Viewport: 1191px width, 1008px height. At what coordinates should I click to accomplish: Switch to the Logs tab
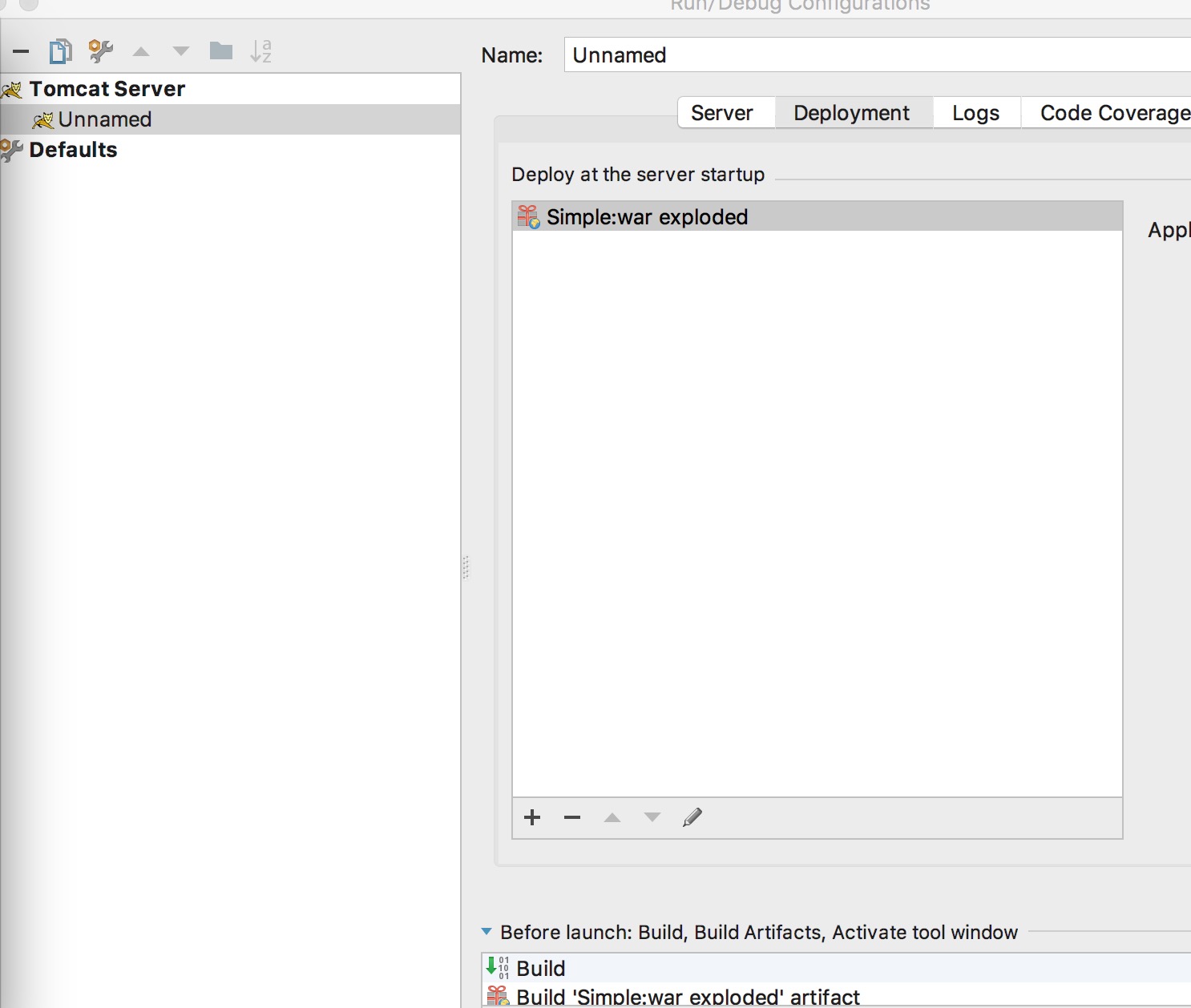(975, 112)
